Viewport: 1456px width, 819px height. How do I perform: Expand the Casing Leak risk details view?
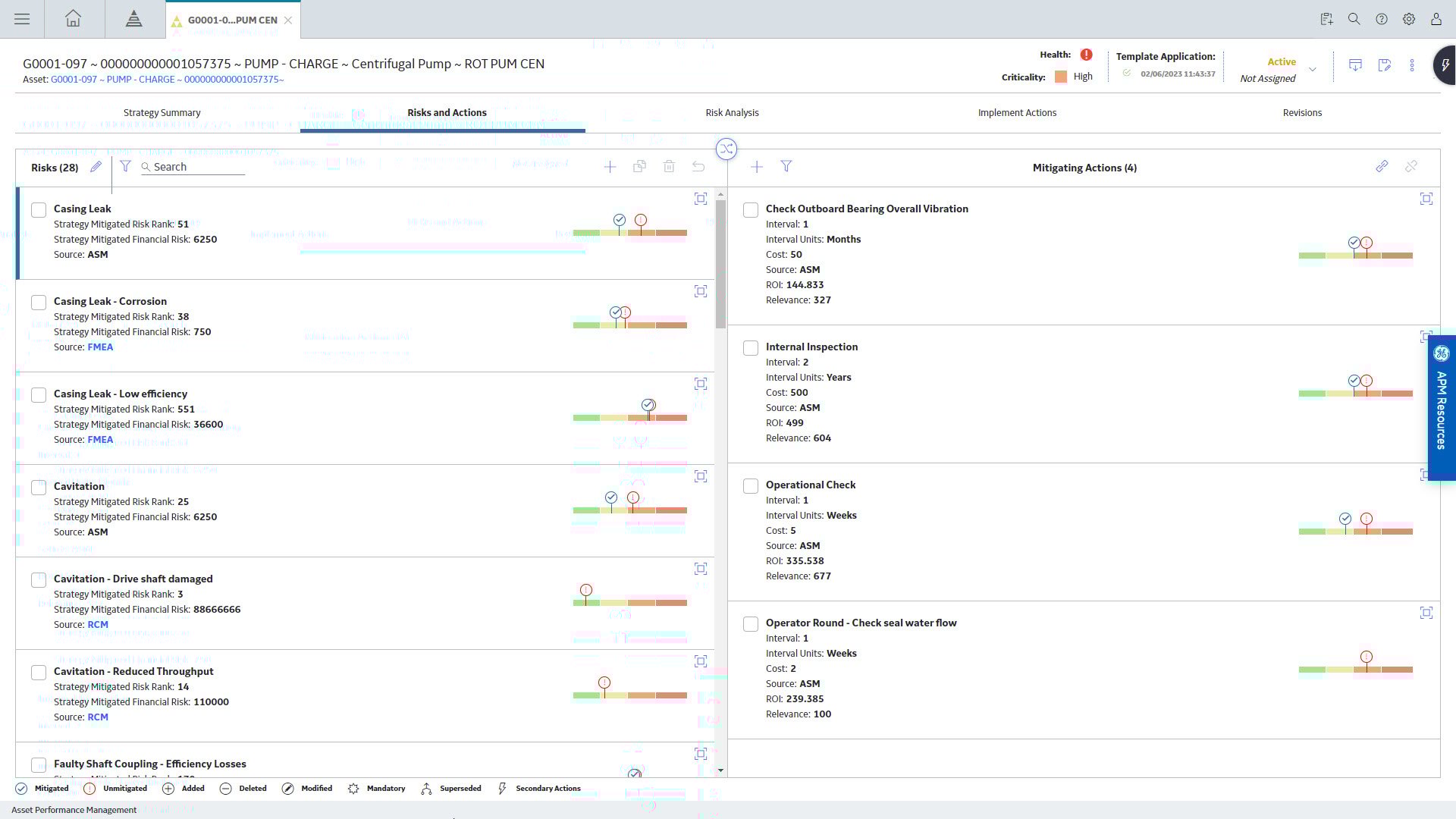coord(701,199)
